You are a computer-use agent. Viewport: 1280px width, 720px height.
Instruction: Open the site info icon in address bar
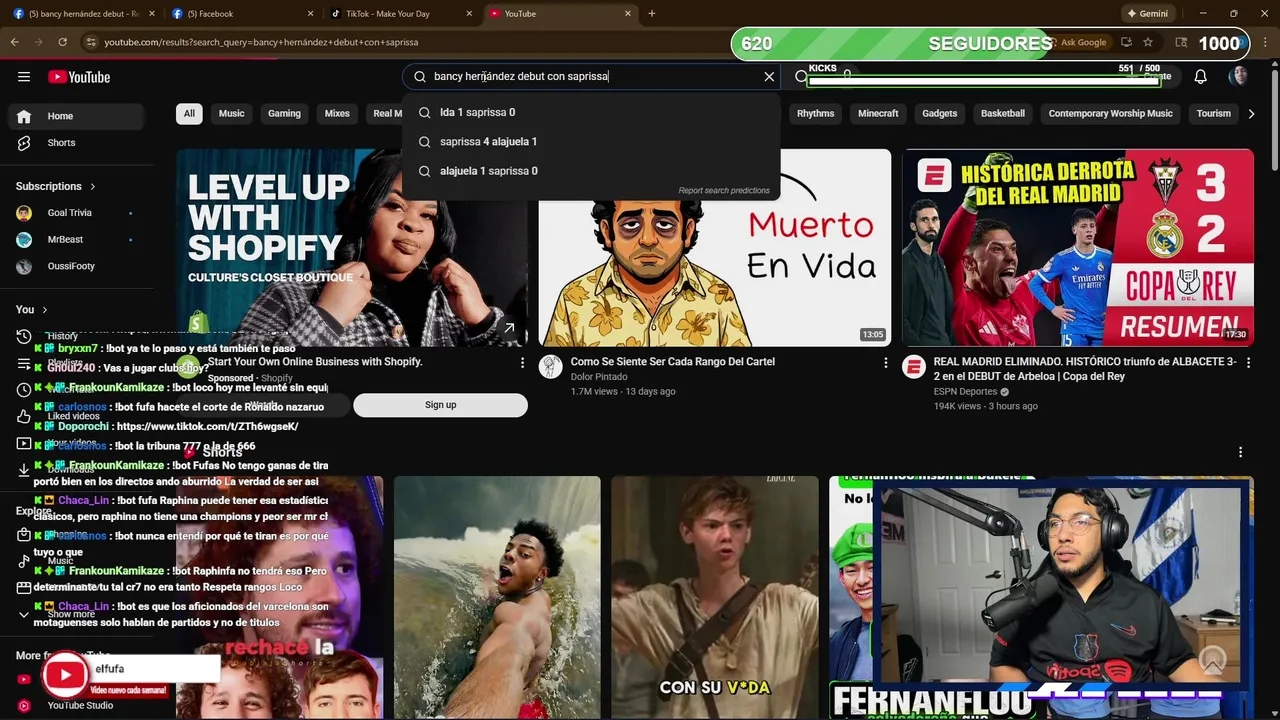click(91, 42)
